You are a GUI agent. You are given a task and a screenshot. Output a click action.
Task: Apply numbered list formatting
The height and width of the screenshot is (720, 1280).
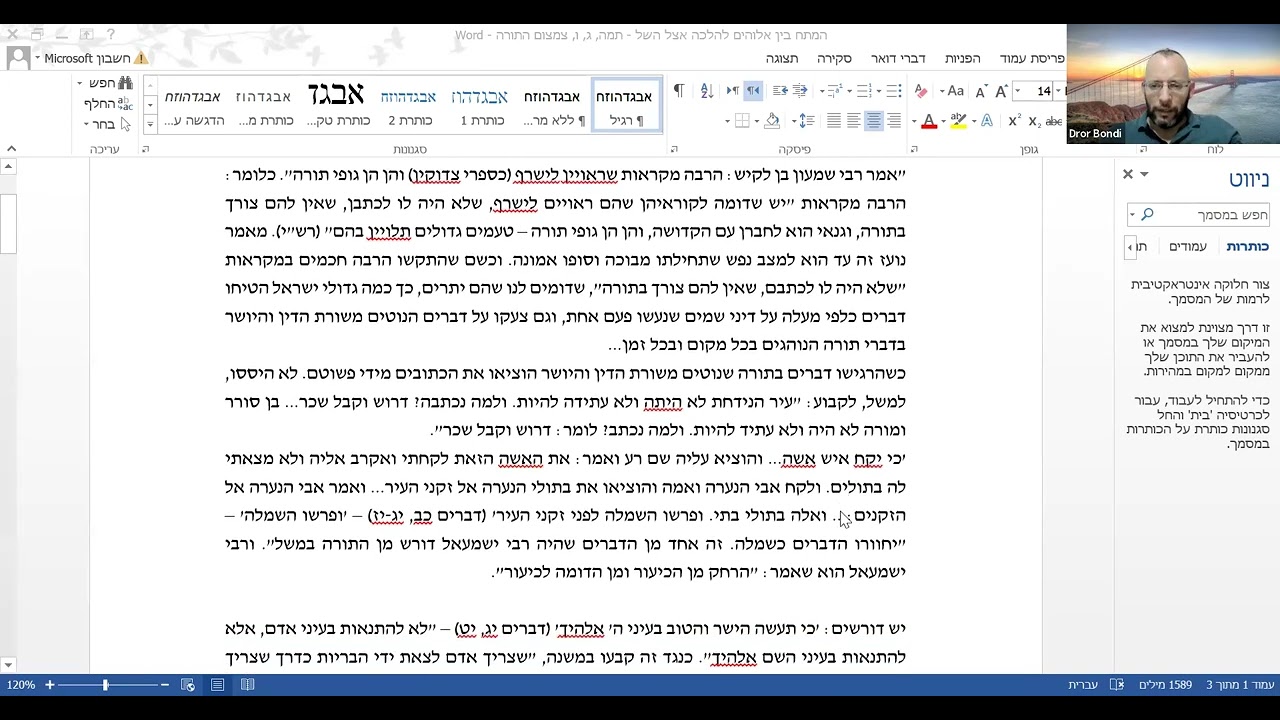863,90
